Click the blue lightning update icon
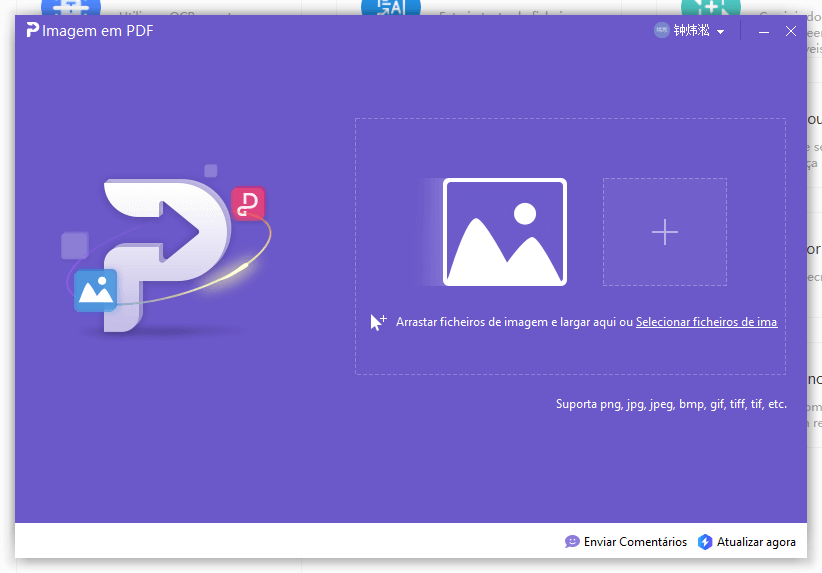Viewport: 822px width, 573px height. pos(705,542)
